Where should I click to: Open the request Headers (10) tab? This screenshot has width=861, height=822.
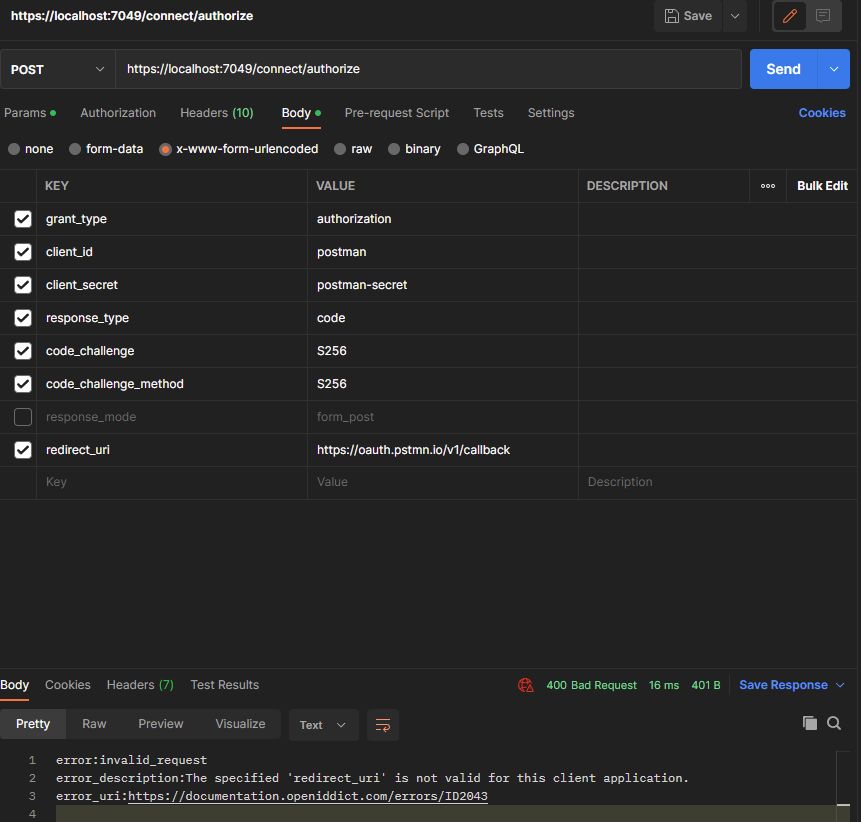click(216, 113)
